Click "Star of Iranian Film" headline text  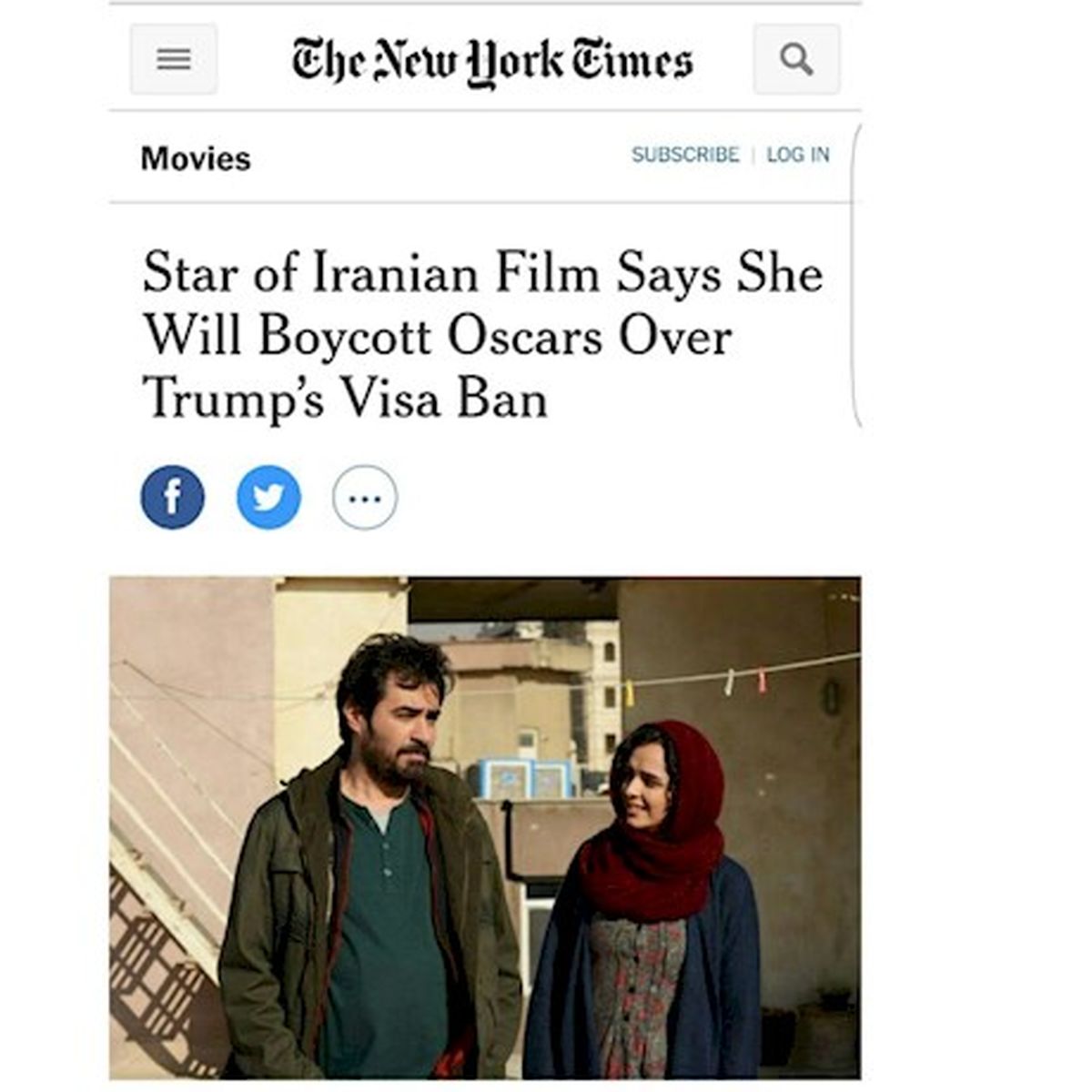(x=371, y=273)
